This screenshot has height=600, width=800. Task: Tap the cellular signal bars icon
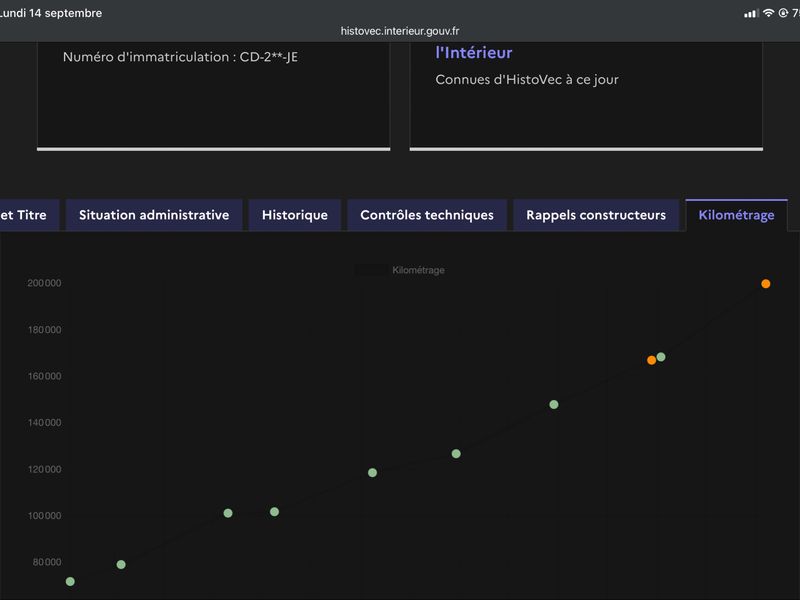coord(751,14)
